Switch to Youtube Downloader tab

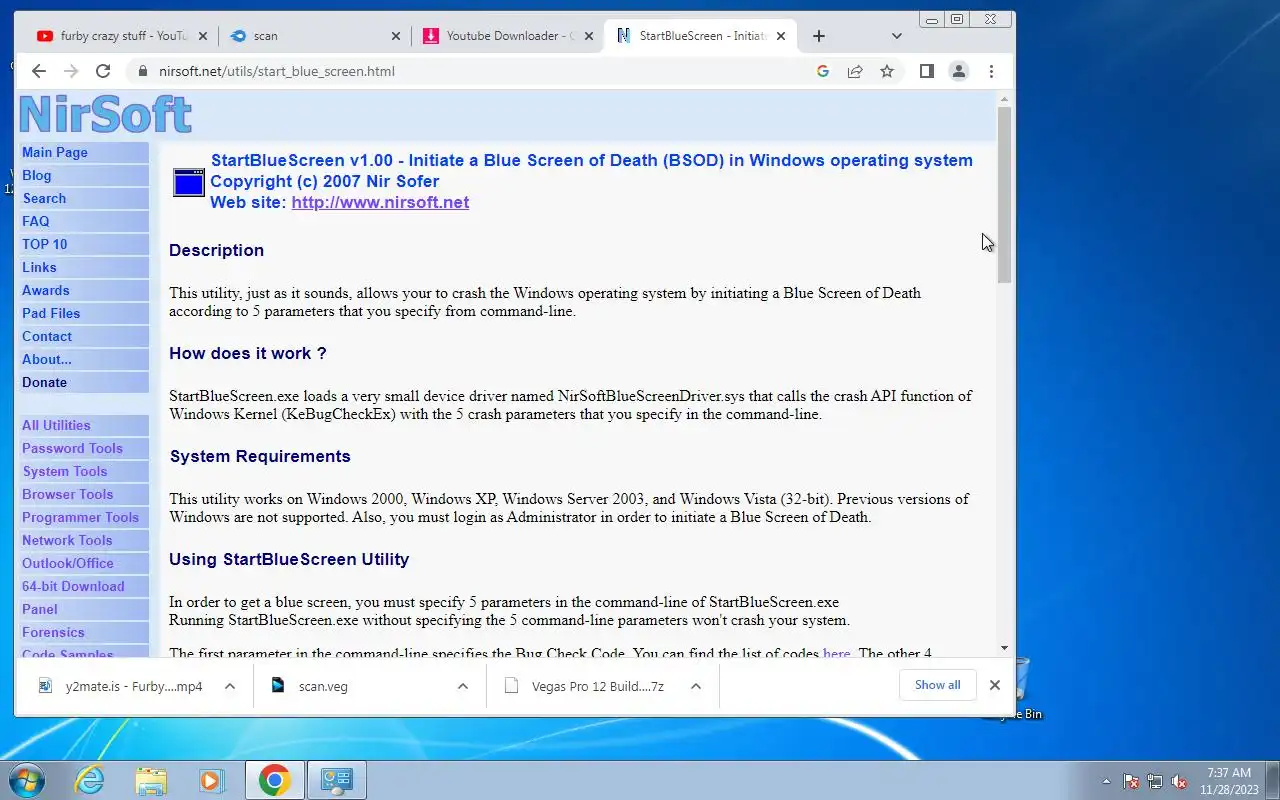point(506,36)
